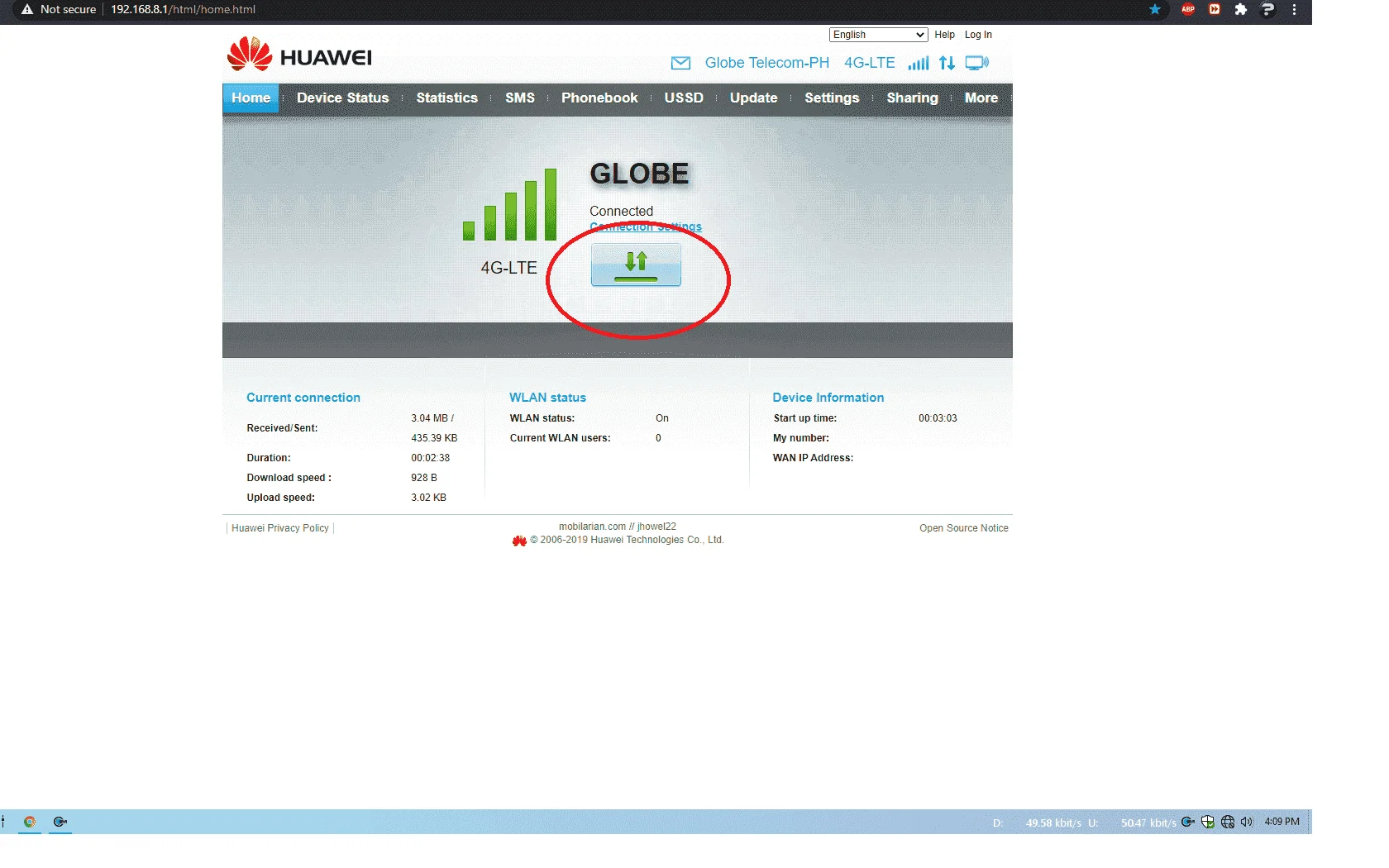Click the Help link

[x=944, y=35]
